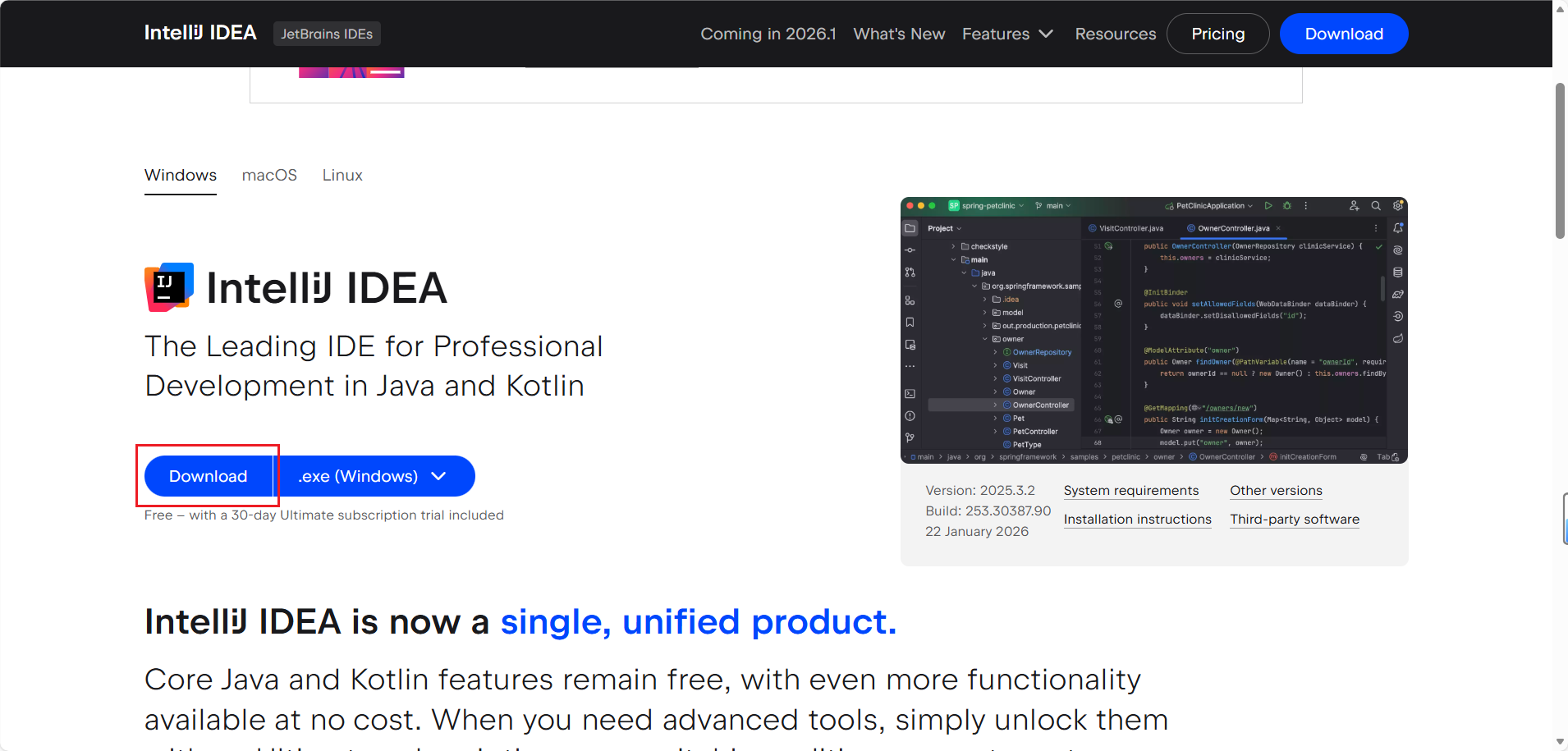1568x751 pixels.
Task: Click the 30-day Ultimate trial note
Action: tap(324, 515)
